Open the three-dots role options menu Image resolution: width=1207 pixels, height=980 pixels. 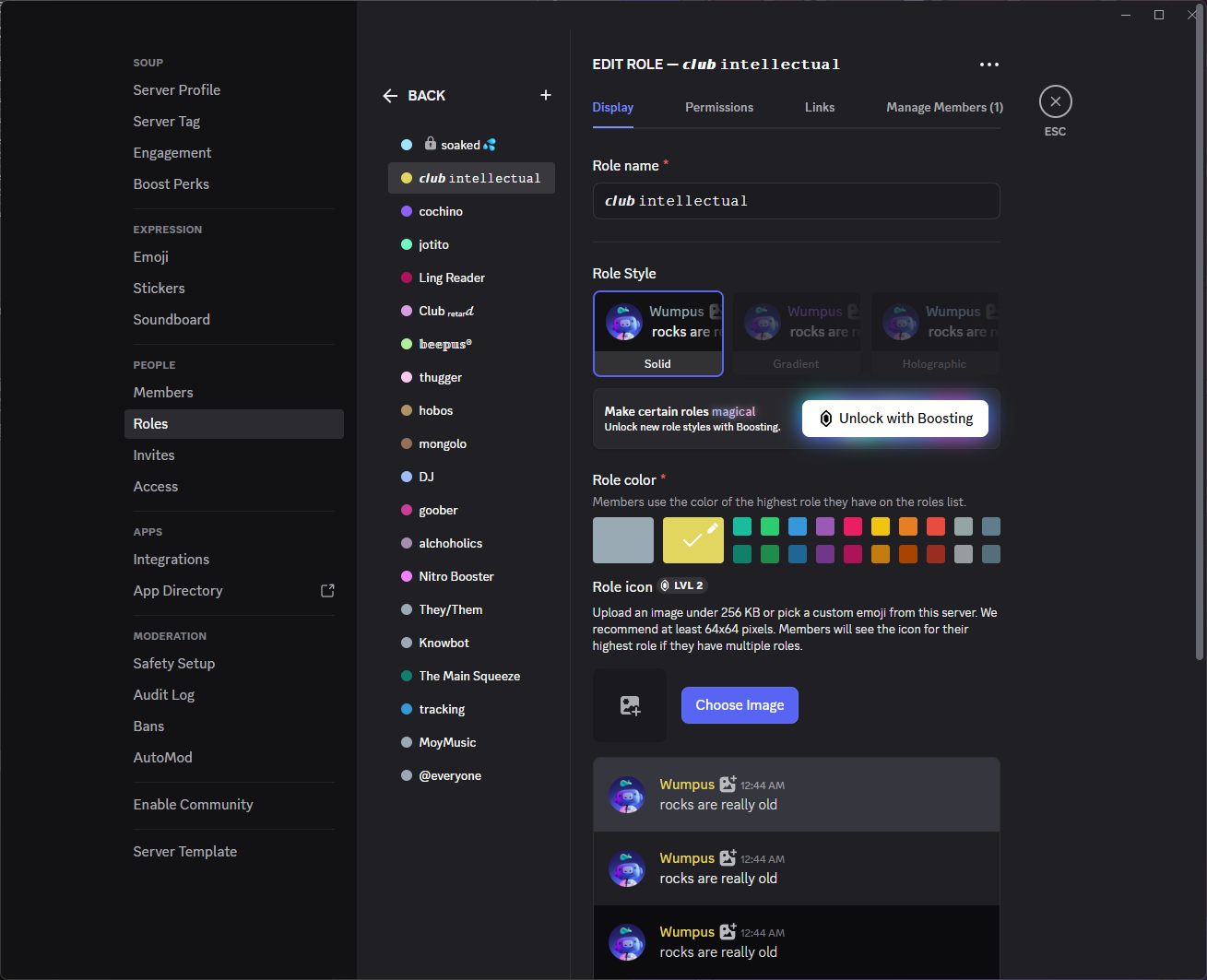coord(988,65)
